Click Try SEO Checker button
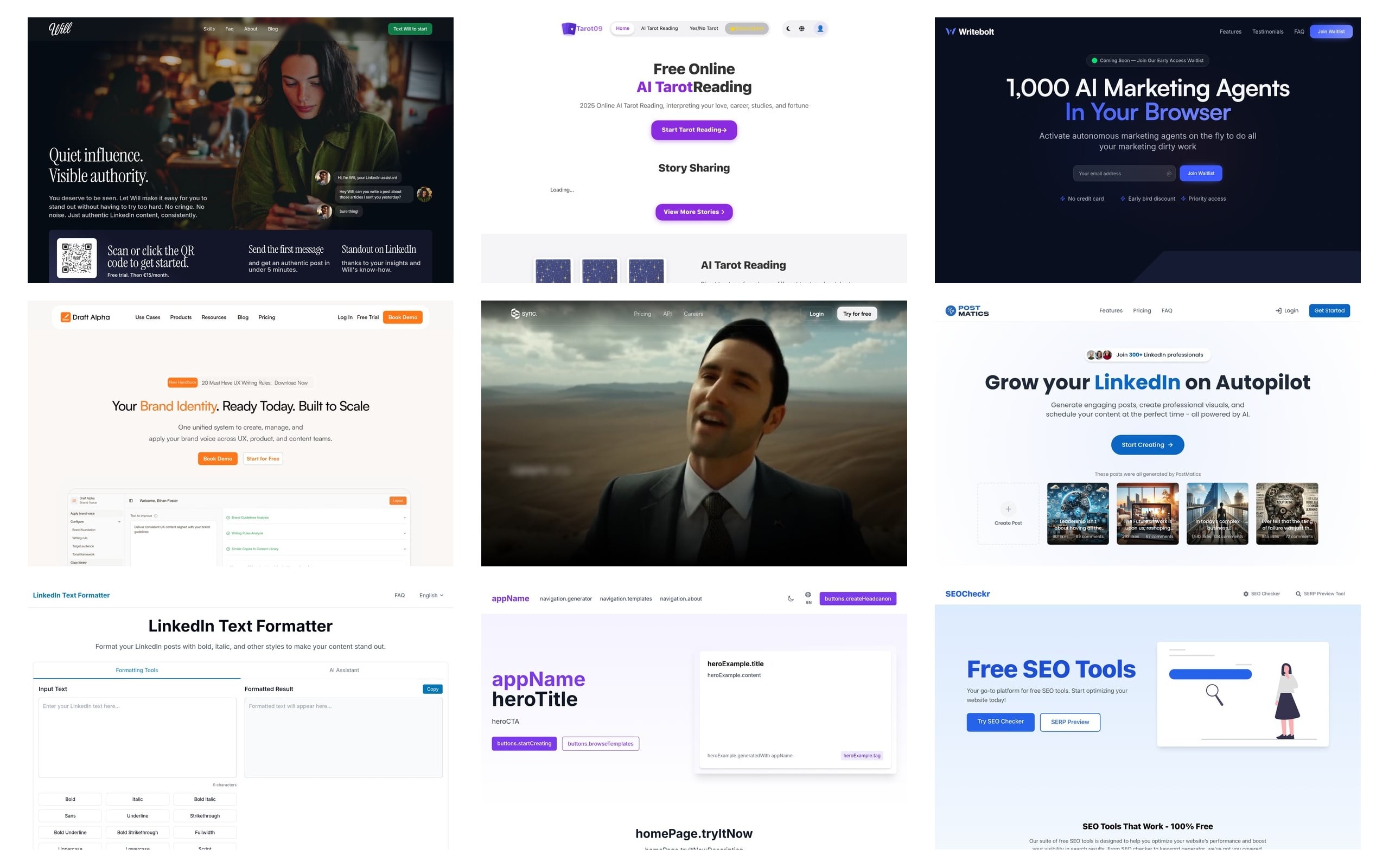 click(x=1000, y=722)
